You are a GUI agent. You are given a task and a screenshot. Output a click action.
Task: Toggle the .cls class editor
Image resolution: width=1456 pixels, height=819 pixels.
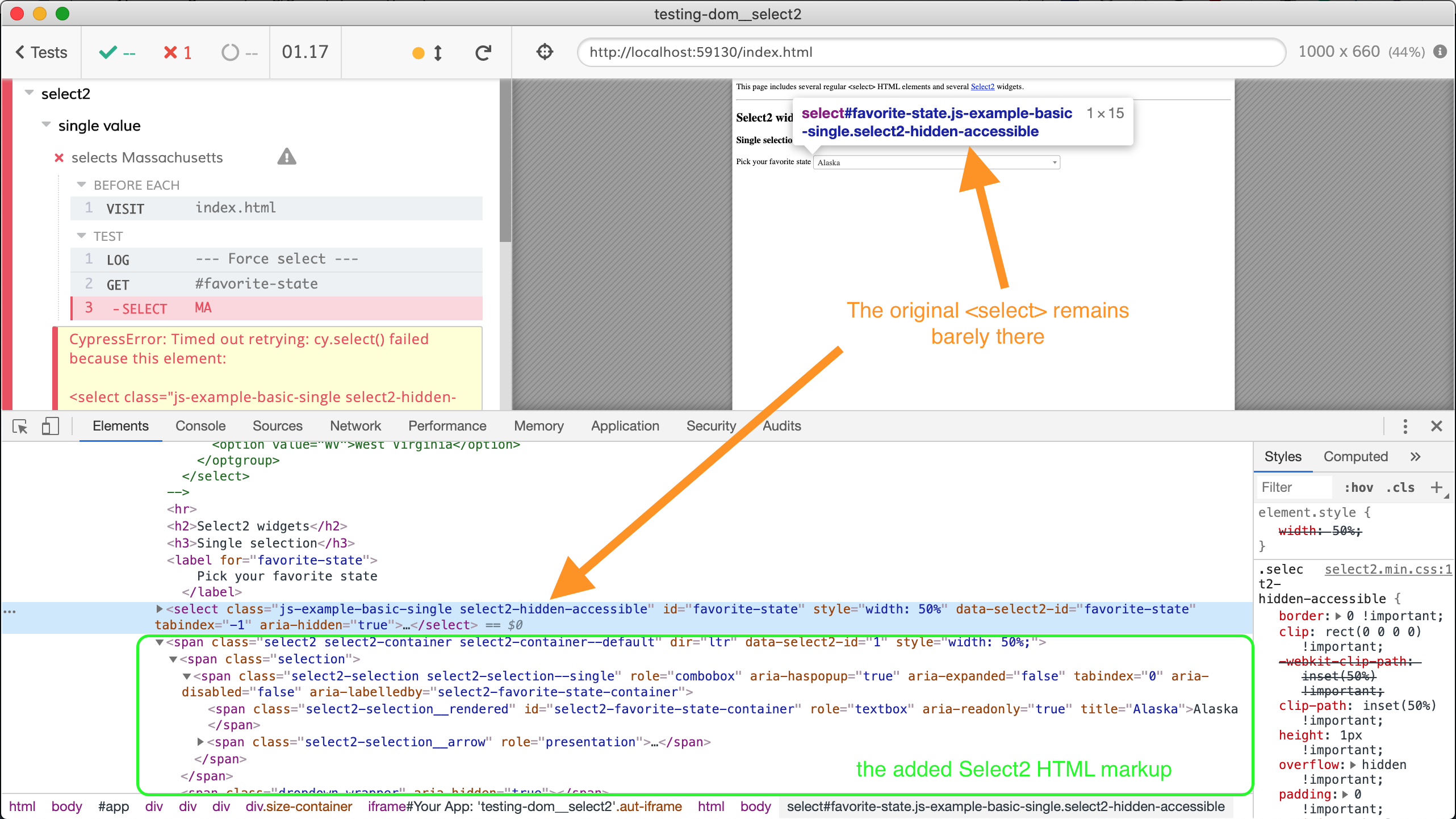1400,487
